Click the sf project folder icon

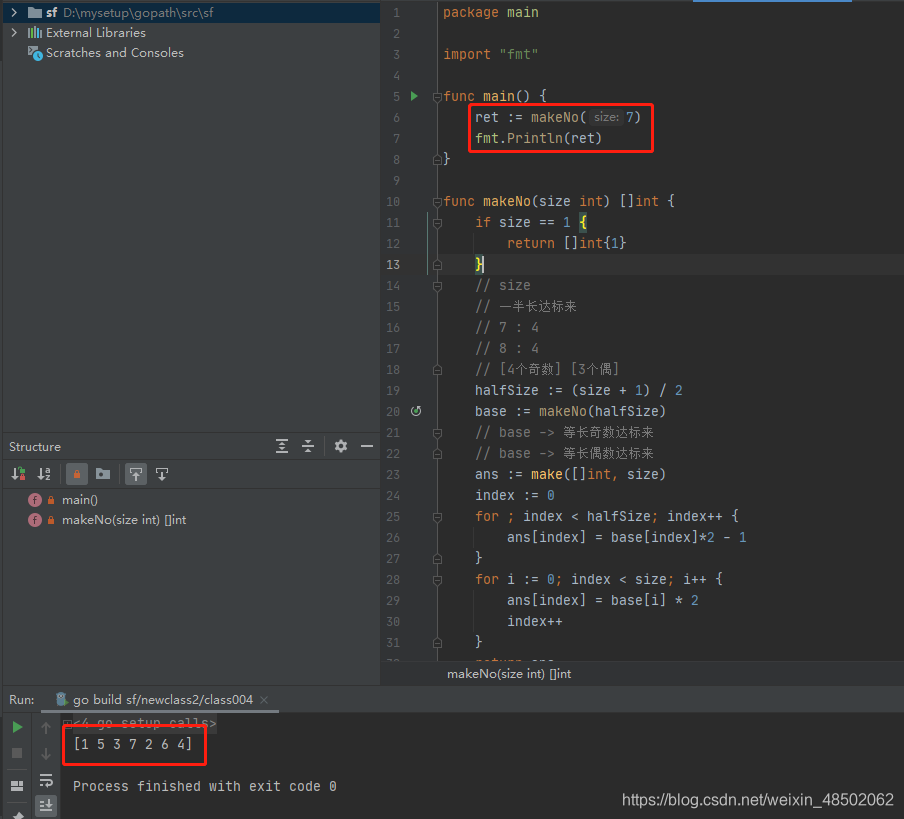[35, 12]
